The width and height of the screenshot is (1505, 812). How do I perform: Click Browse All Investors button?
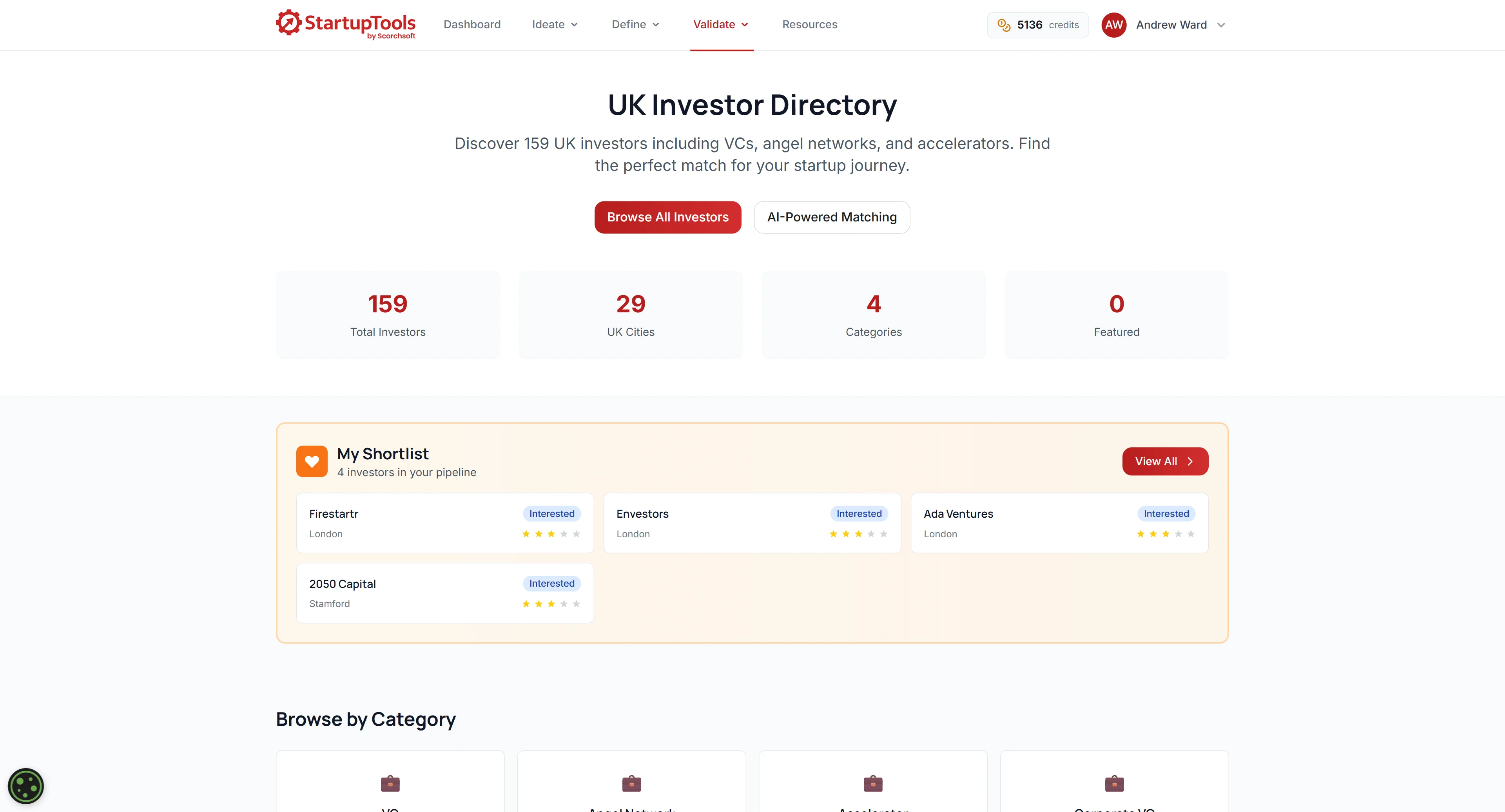click(x=668, y=217)
